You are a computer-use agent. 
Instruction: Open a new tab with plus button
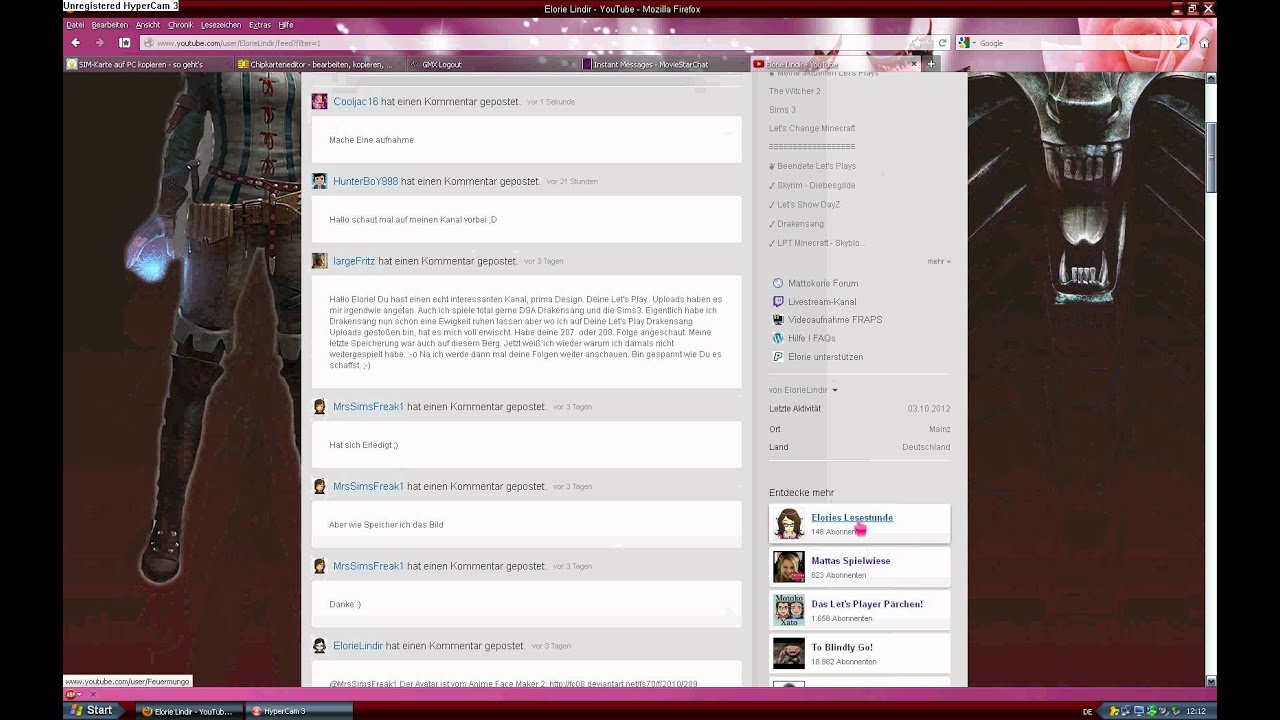[931, 64]
